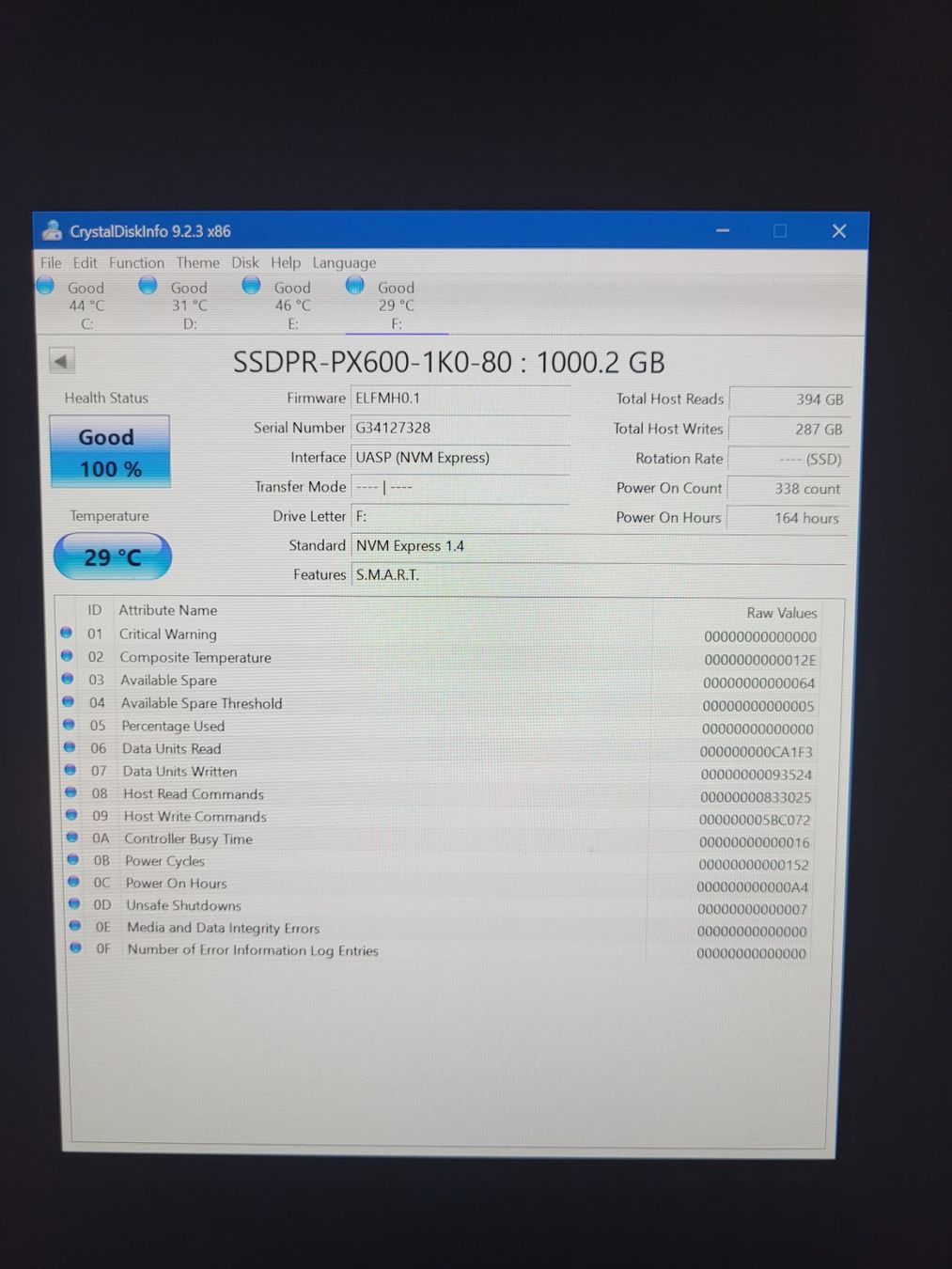Click status dot for Host Write Commands row
The image size is (952, 1269).
72,815
